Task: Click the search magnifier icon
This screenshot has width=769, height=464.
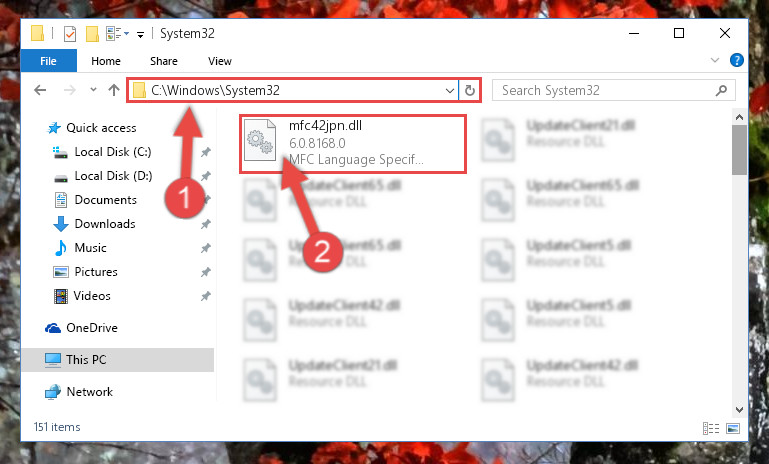Action: (721, 90)
